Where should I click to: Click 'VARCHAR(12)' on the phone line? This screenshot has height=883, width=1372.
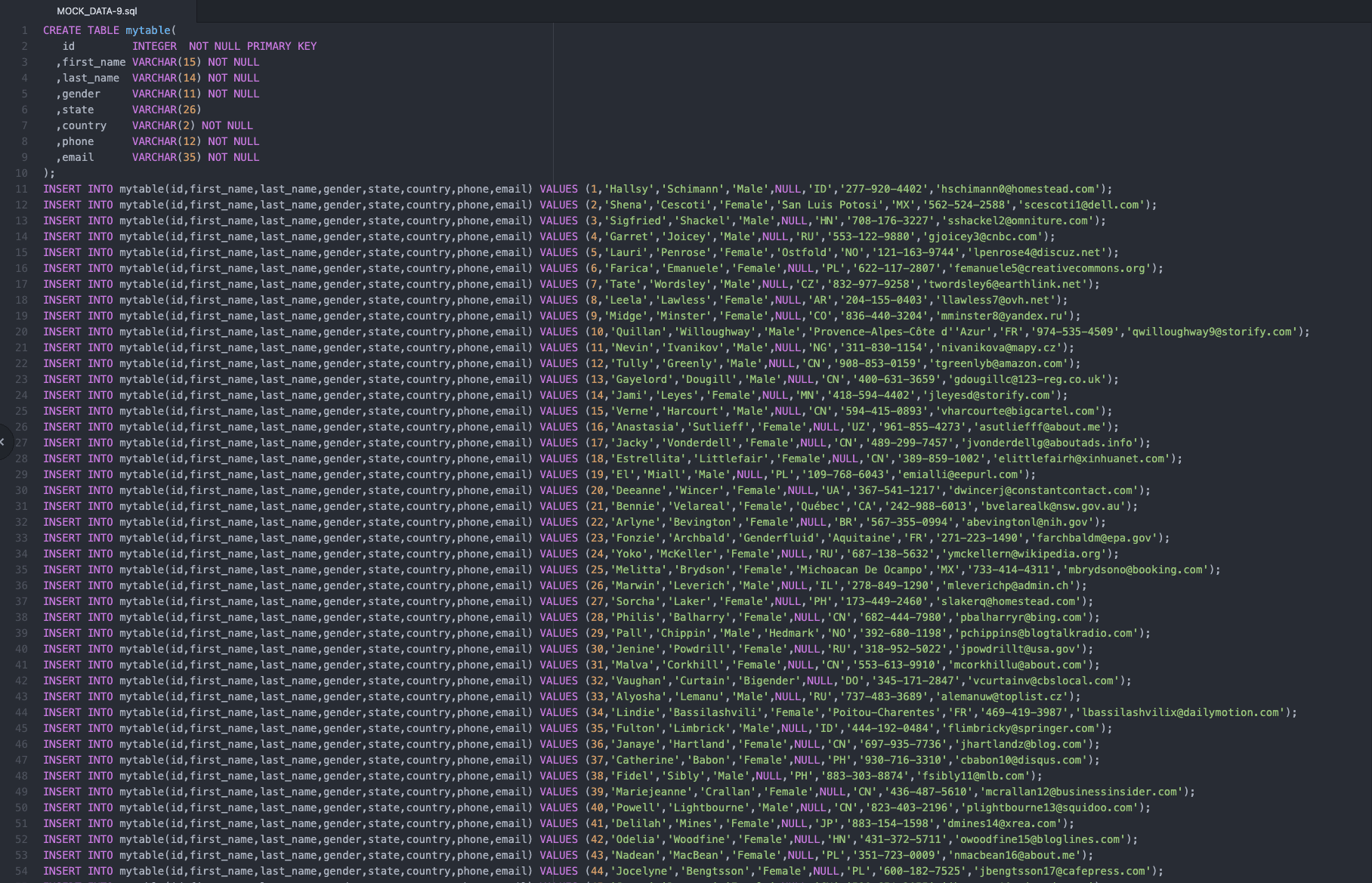167,141
